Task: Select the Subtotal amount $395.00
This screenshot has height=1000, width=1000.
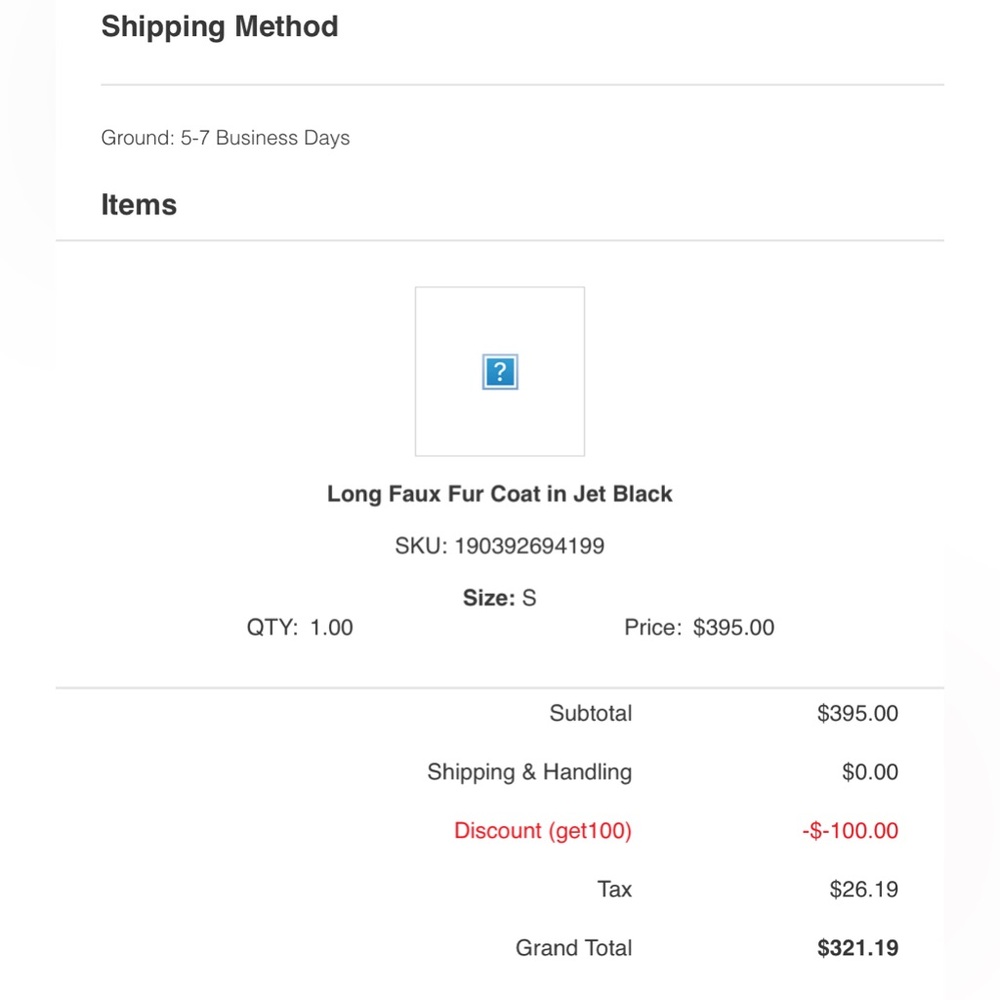Action: (857, 714)
